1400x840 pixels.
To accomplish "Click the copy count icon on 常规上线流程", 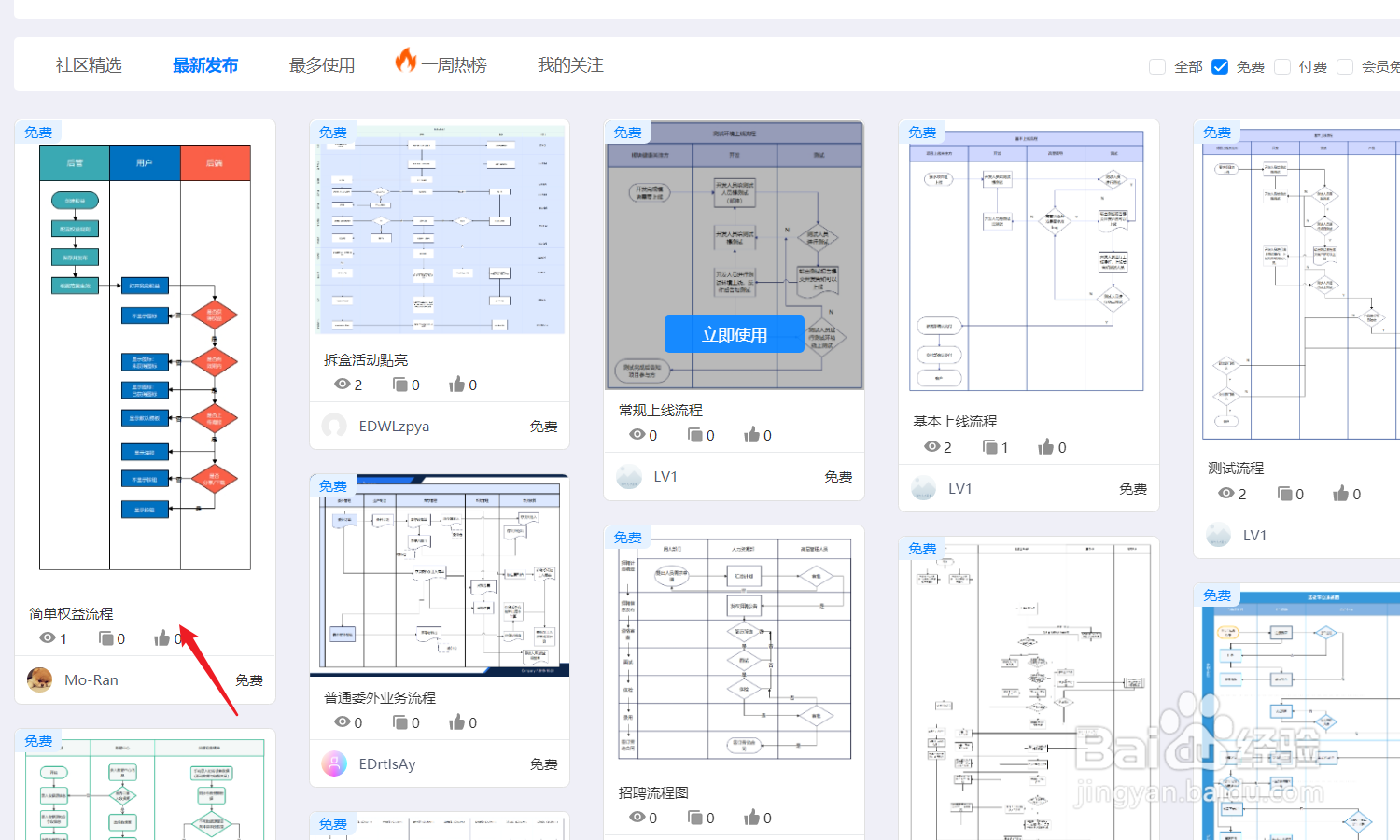I will pos(696,433).
